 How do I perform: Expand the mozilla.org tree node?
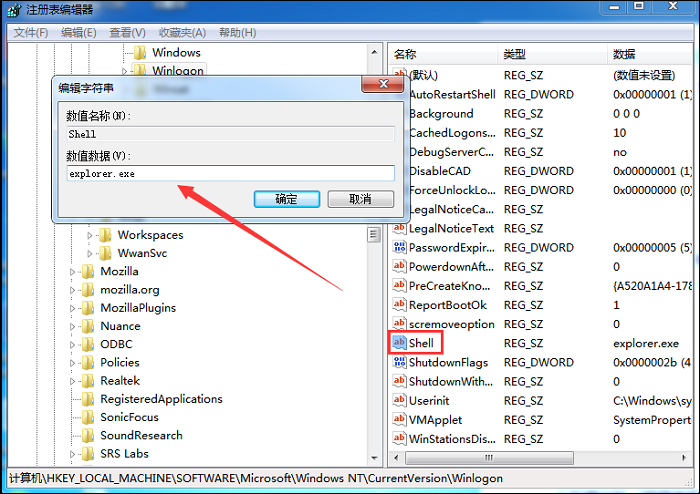tap(72, 290)
